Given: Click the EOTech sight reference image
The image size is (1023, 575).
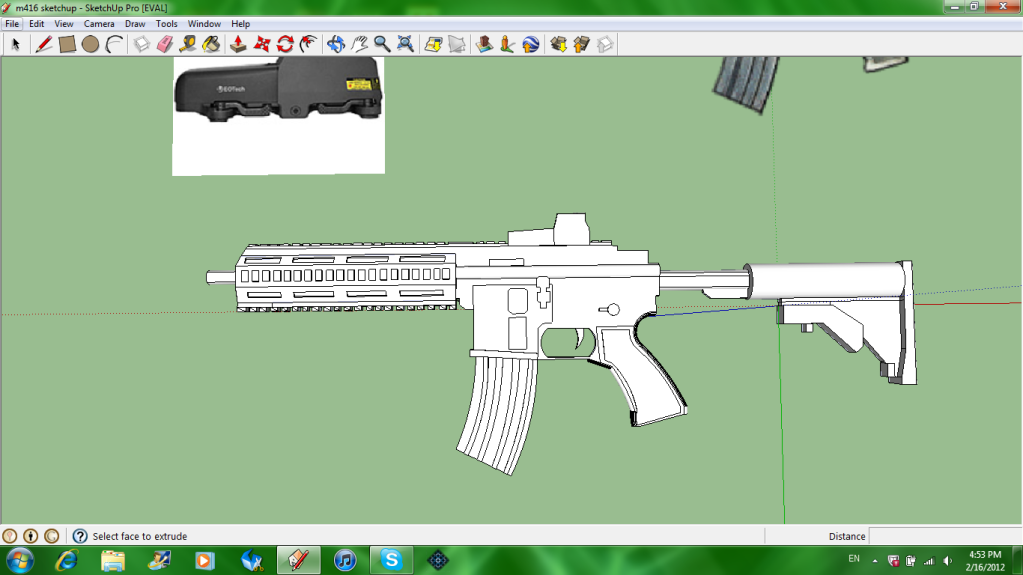Looking at the screenshot, I should [x=279, y=116].
